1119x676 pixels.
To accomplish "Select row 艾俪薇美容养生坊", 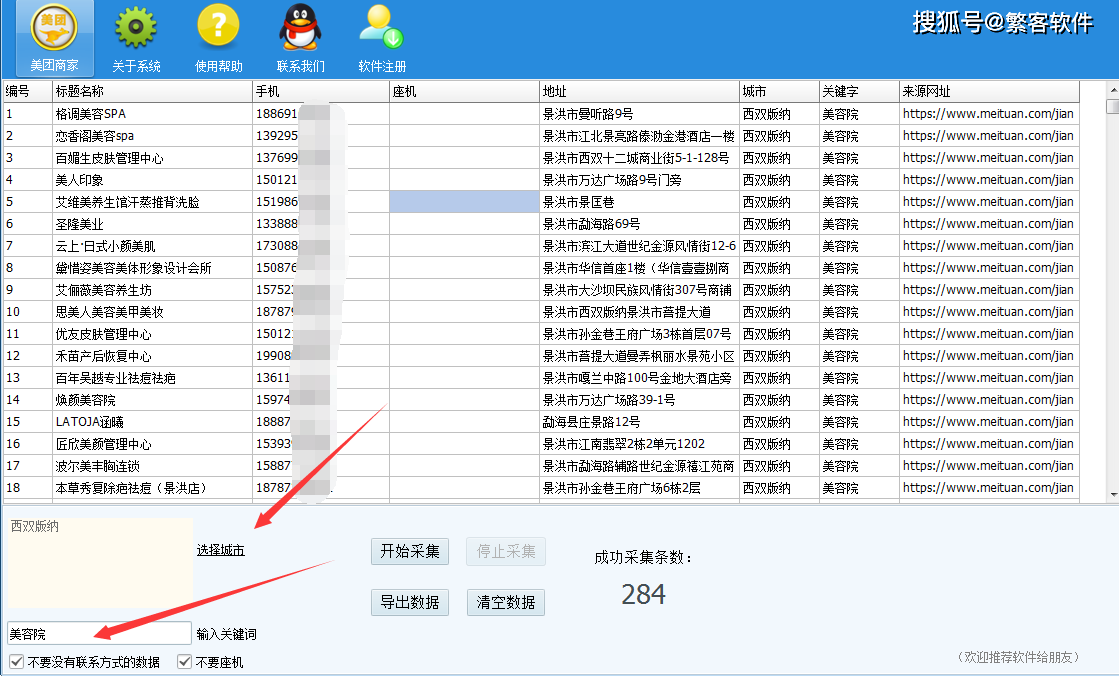I will pyautogui.click(x=541, y=290).
